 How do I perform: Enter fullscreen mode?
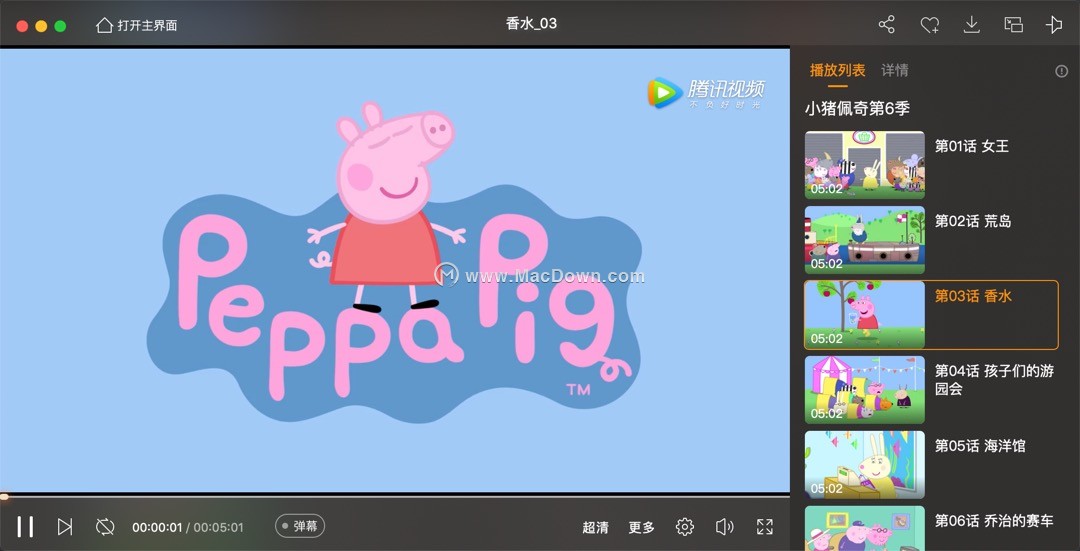(x=765, y=527)
